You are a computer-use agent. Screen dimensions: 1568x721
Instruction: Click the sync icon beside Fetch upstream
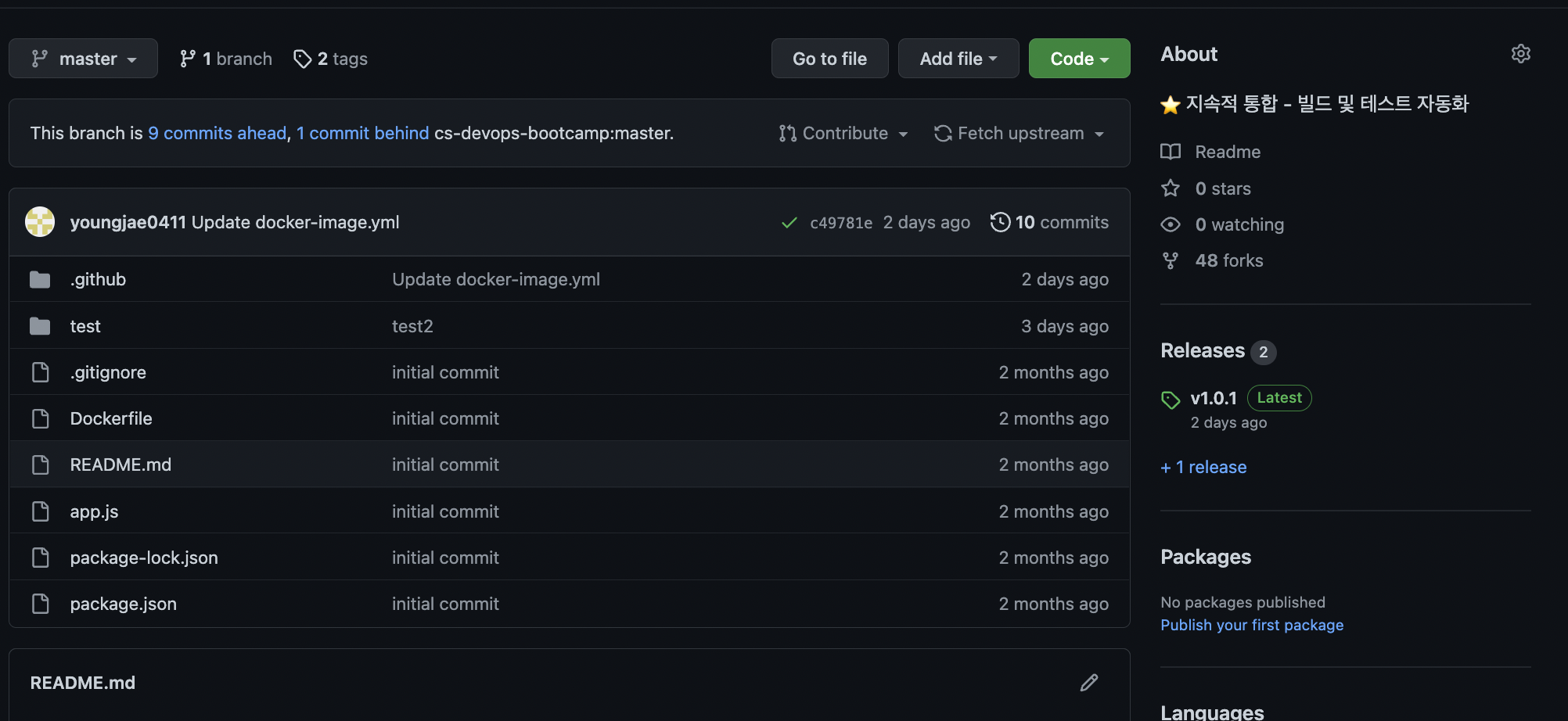coord(943,134)
